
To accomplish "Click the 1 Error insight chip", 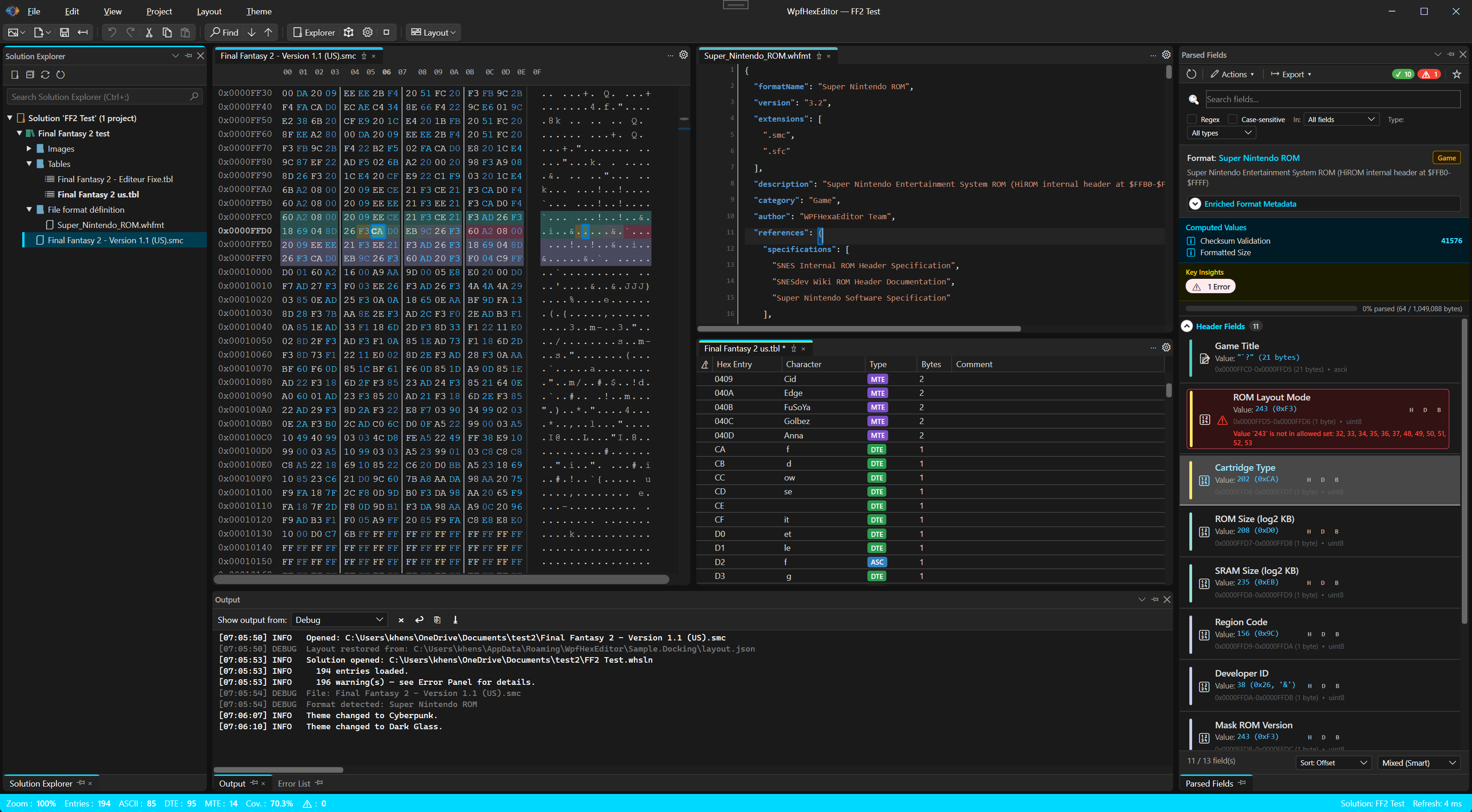I will click(1211, 287).
